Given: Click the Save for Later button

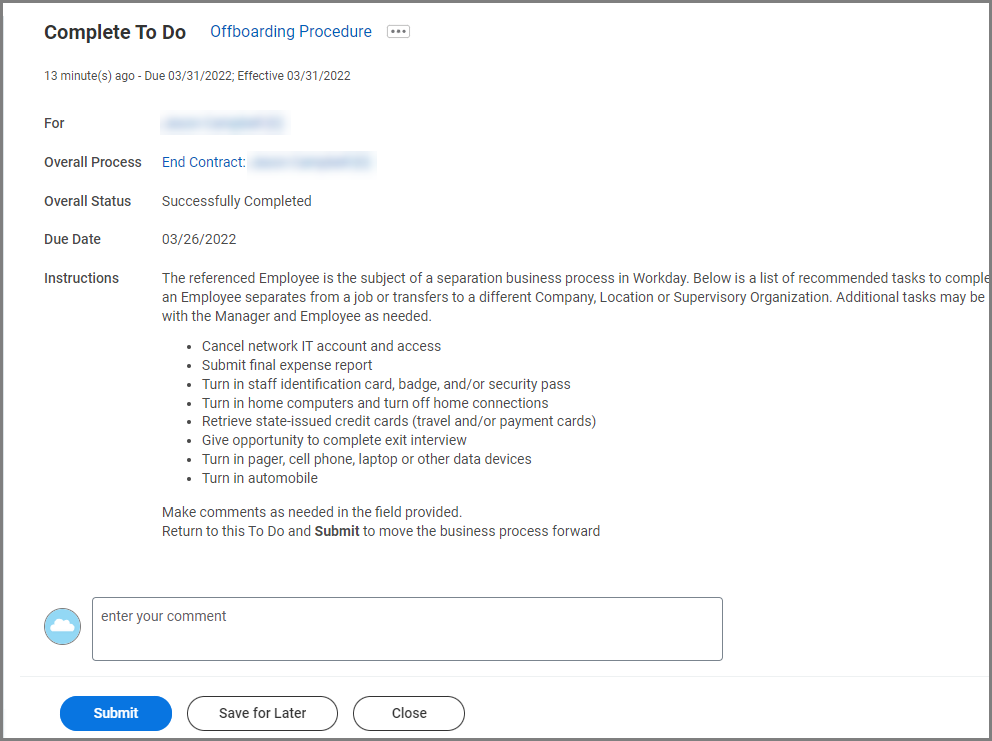Looking at the screenshot, I should (x=262, y=713).
